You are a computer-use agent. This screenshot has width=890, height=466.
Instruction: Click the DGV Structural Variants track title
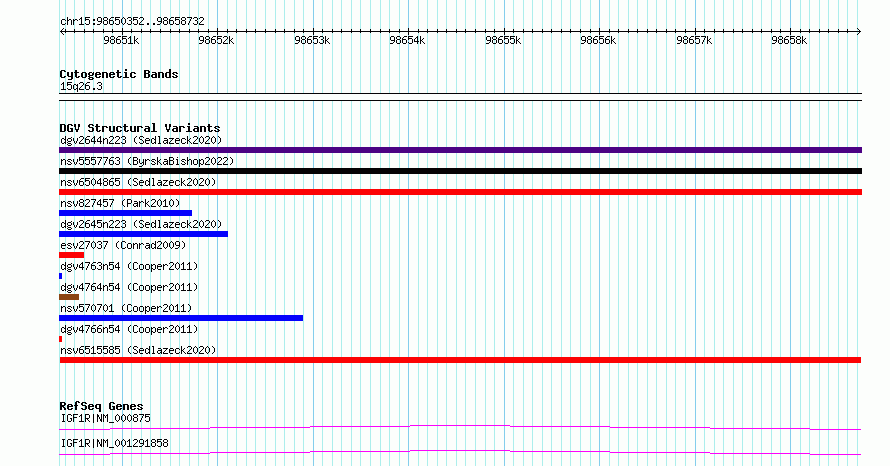[x=140, y=128]
